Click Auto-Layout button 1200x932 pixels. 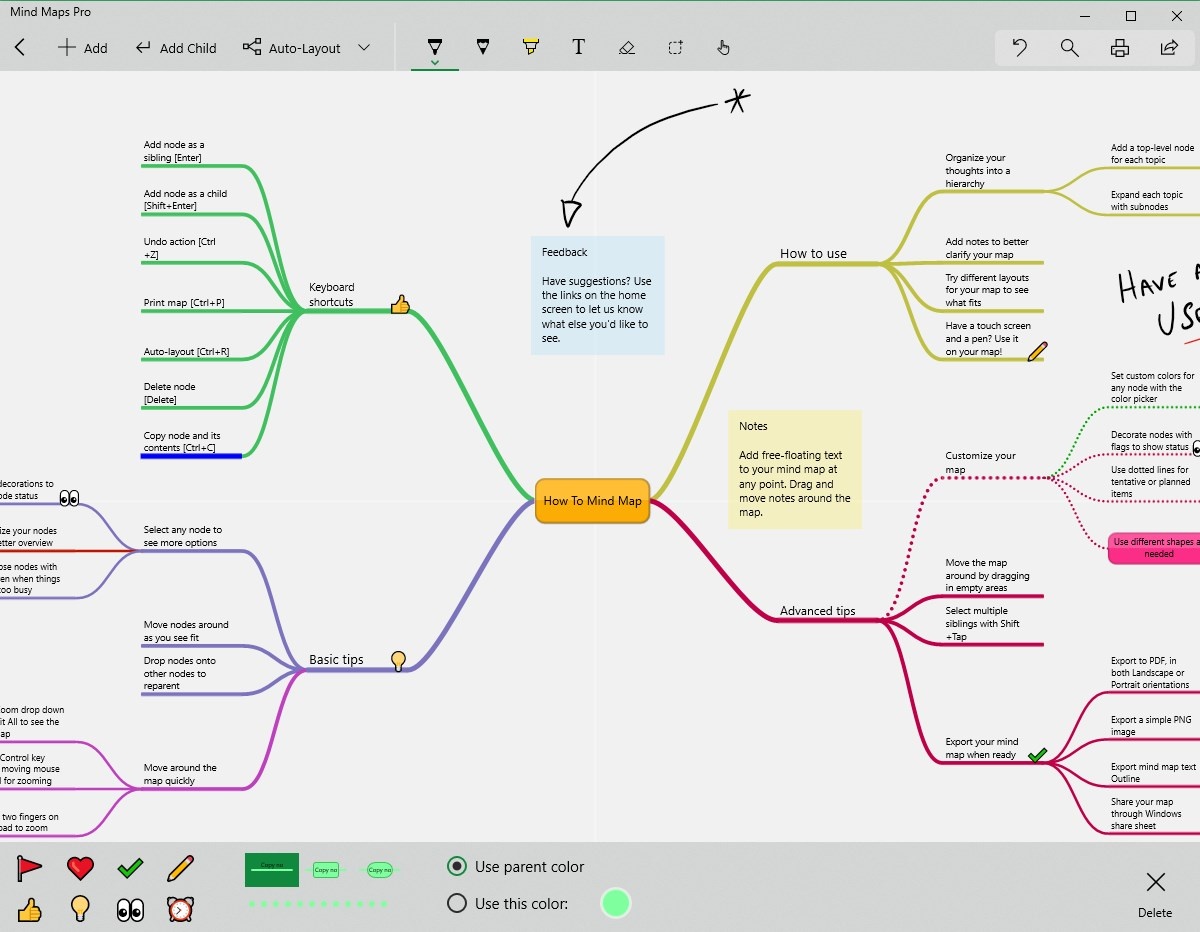point(292,48)
